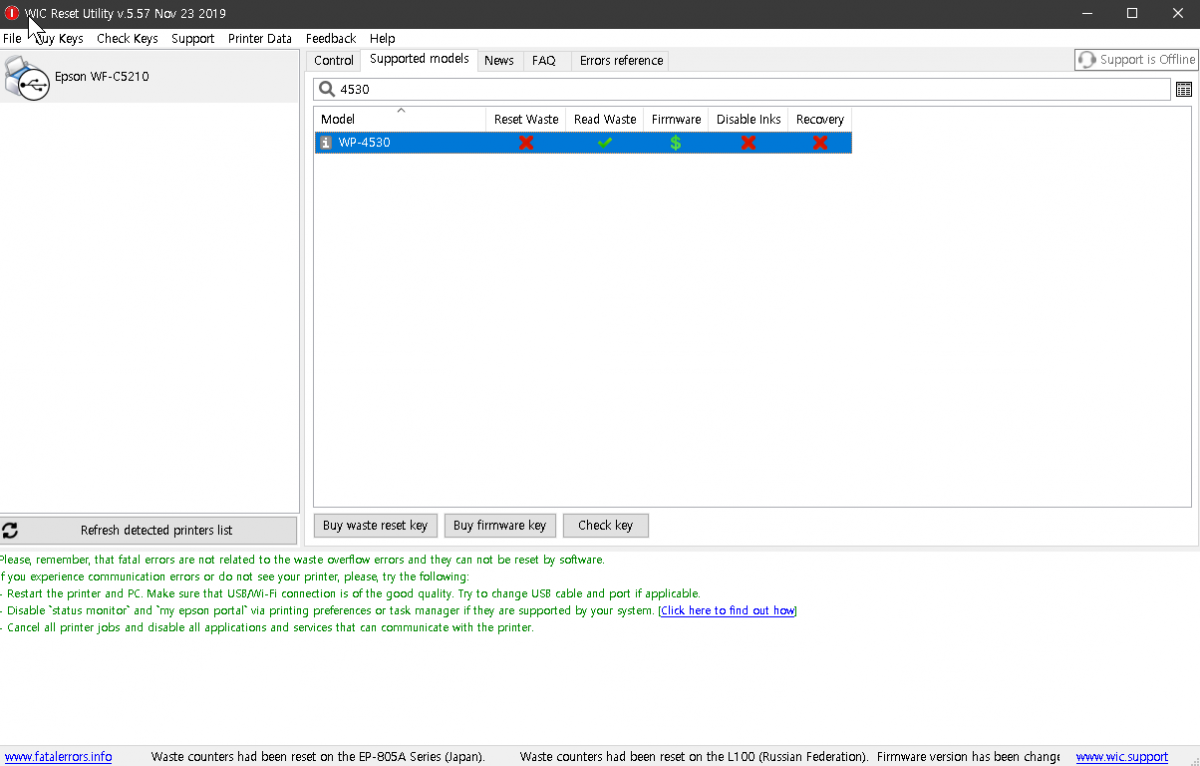This screenshot has width=1200, height=766.
Task: Sort by the Firmware column header
Action: (676, 119)
